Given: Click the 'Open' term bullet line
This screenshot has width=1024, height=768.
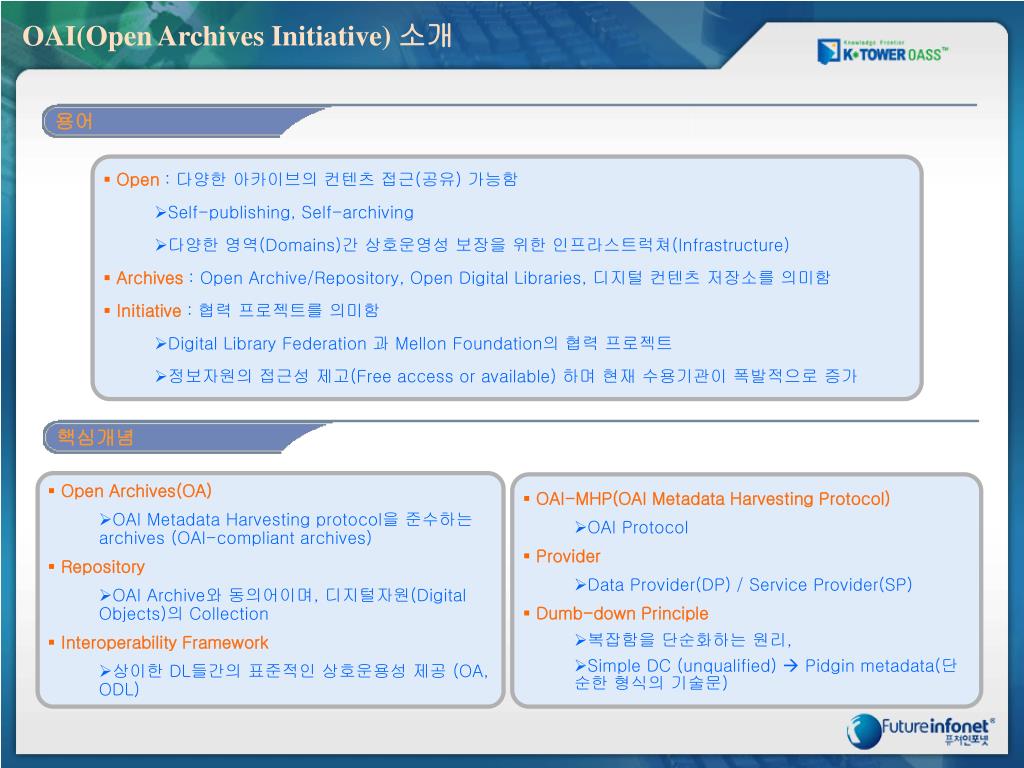Looking at the screenshot, I should [311, 179].
